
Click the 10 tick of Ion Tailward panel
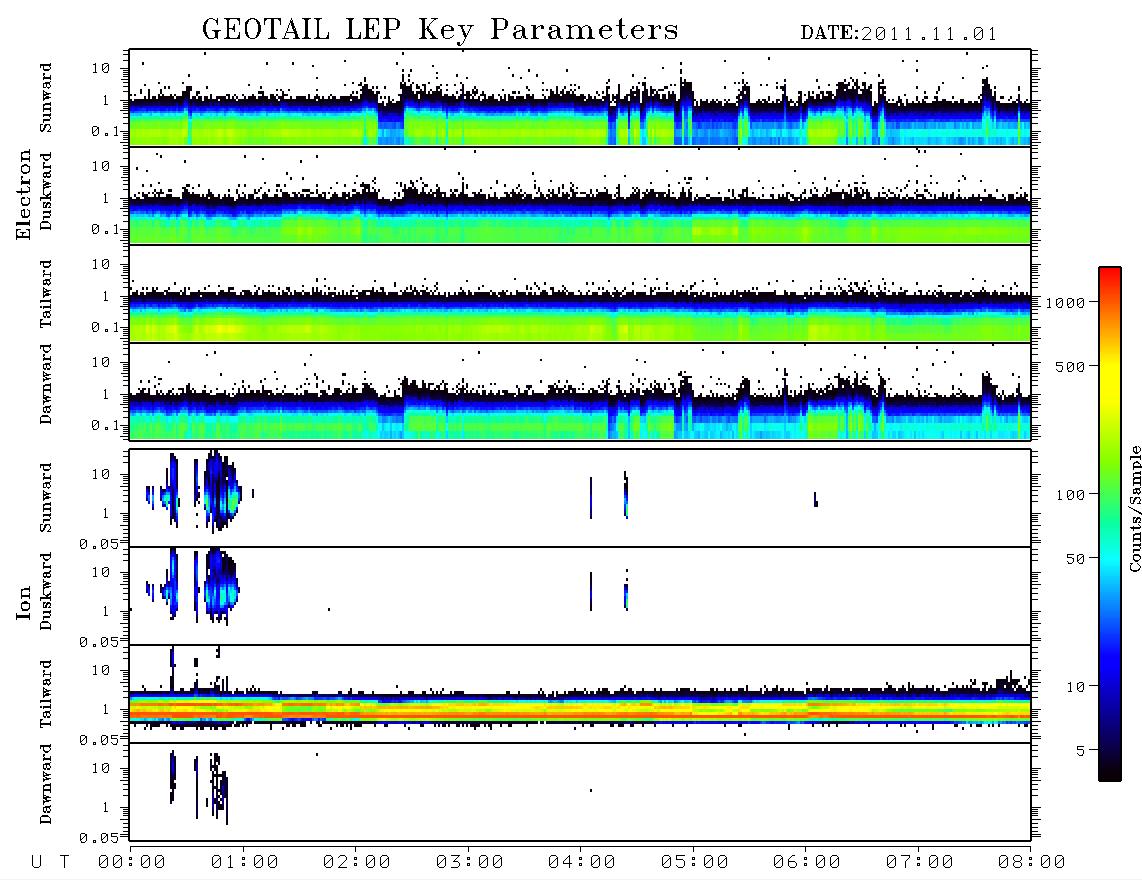pos(101,670)
